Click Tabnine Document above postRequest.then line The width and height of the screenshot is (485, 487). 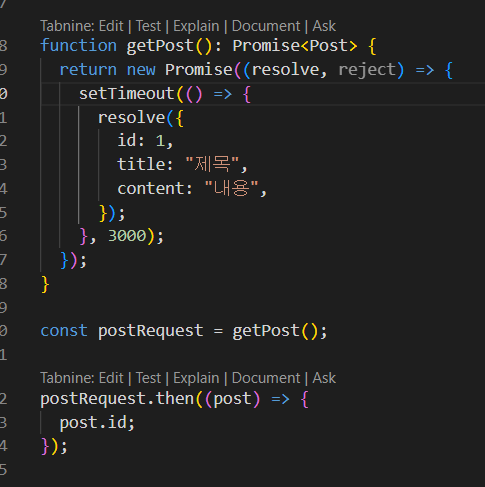click(266, 378)
